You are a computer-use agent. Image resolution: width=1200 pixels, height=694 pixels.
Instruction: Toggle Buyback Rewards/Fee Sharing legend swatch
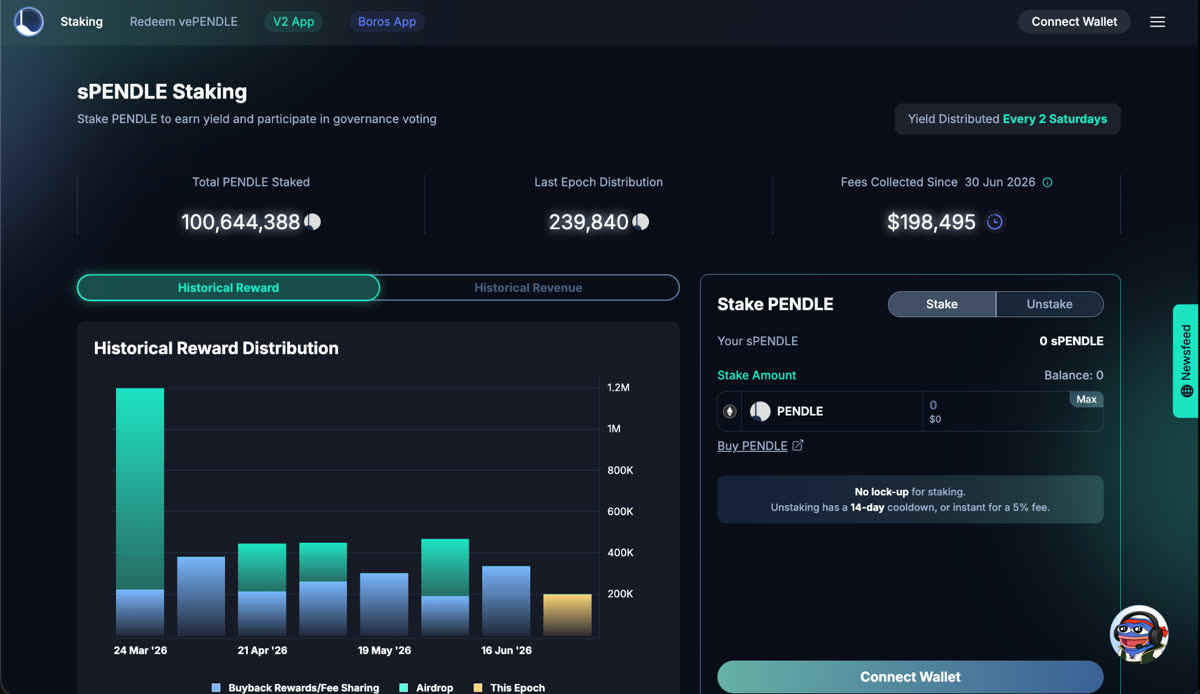pos(216,688)
